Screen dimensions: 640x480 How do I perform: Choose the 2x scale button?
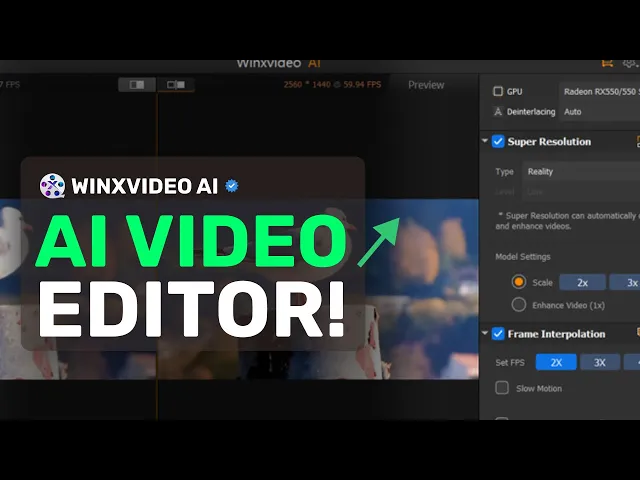point(582,282)
